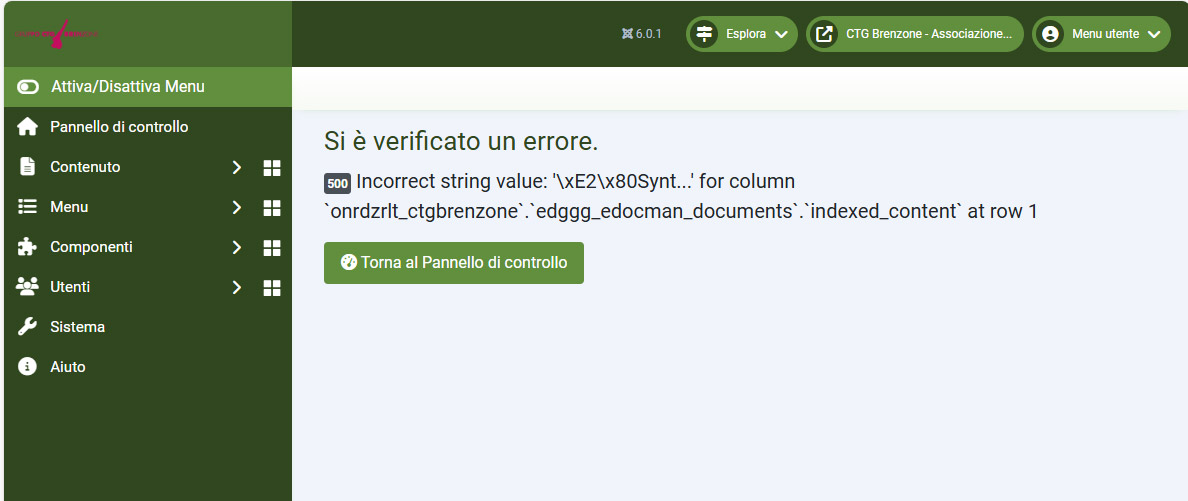Click the Aiuto info icon
This screenshot has width=1188, height=501.
click(28, 367)
